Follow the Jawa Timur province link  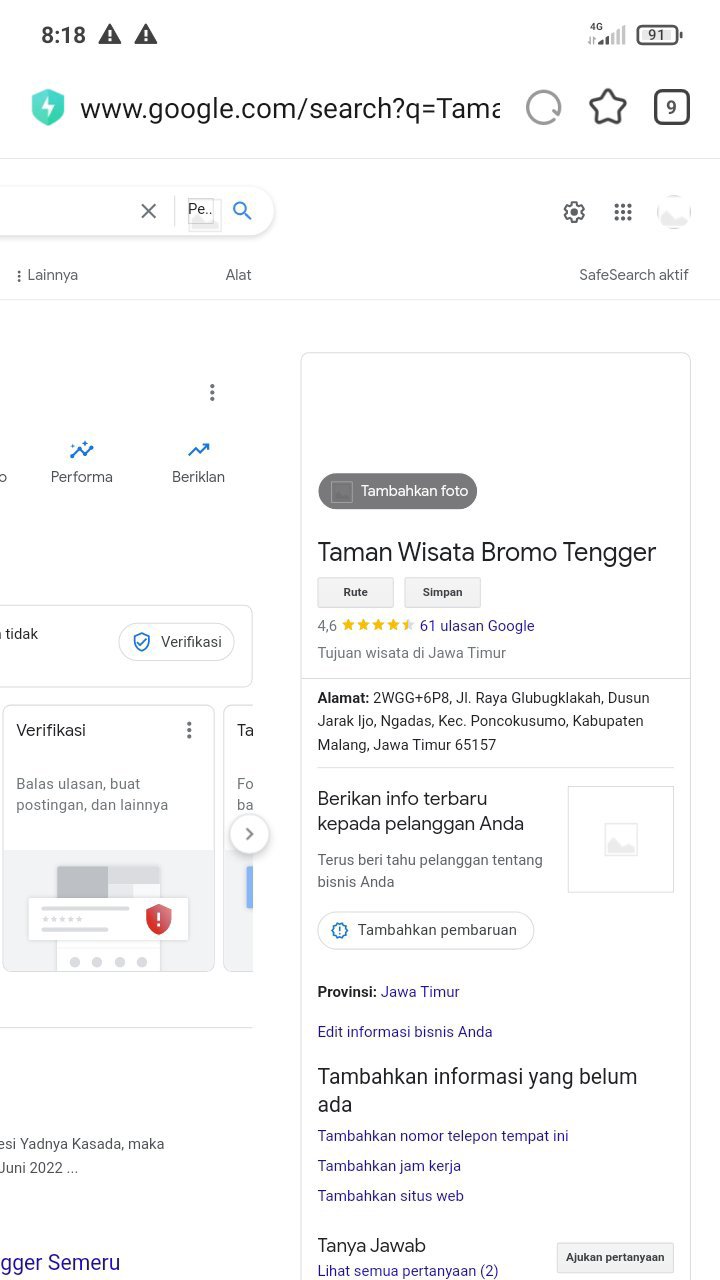pyautogui.click(x=420, y=992)
